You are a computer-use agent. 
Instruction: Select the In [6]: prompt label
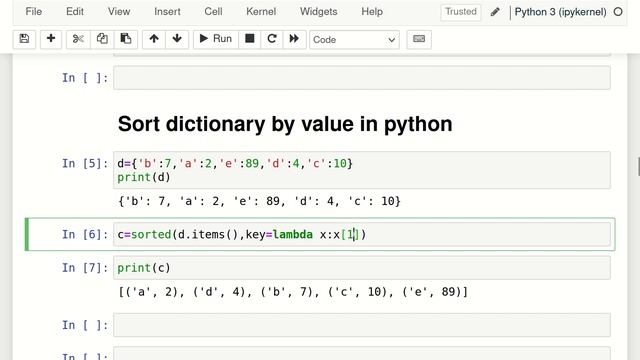[x=85, y=234]
